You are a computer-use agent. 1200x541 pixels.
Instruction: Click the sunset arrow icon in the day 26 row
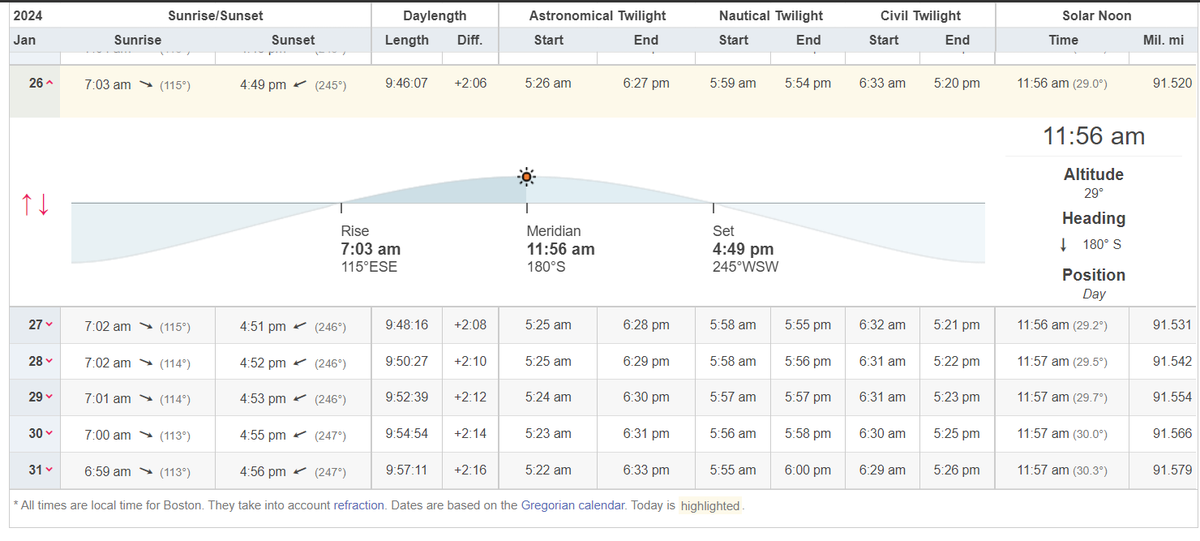click(x=300, y=85)
